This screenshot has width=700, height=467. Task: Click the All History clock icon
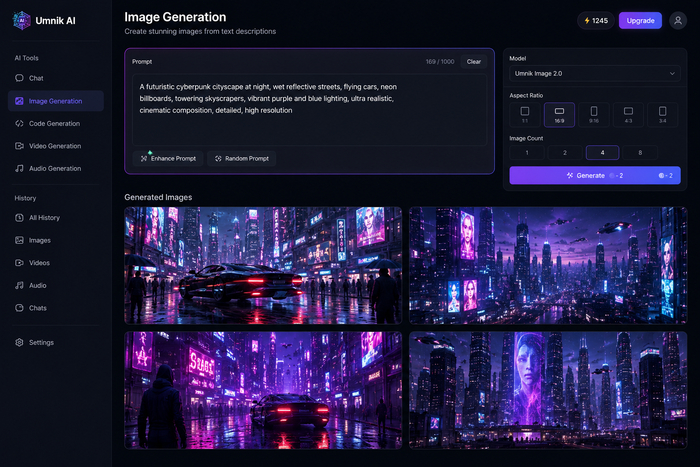tap(19, 218)
